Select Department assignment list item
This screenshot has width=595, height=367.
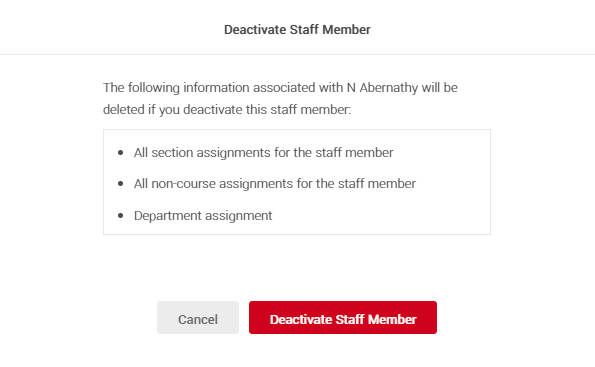pos(203,216)
